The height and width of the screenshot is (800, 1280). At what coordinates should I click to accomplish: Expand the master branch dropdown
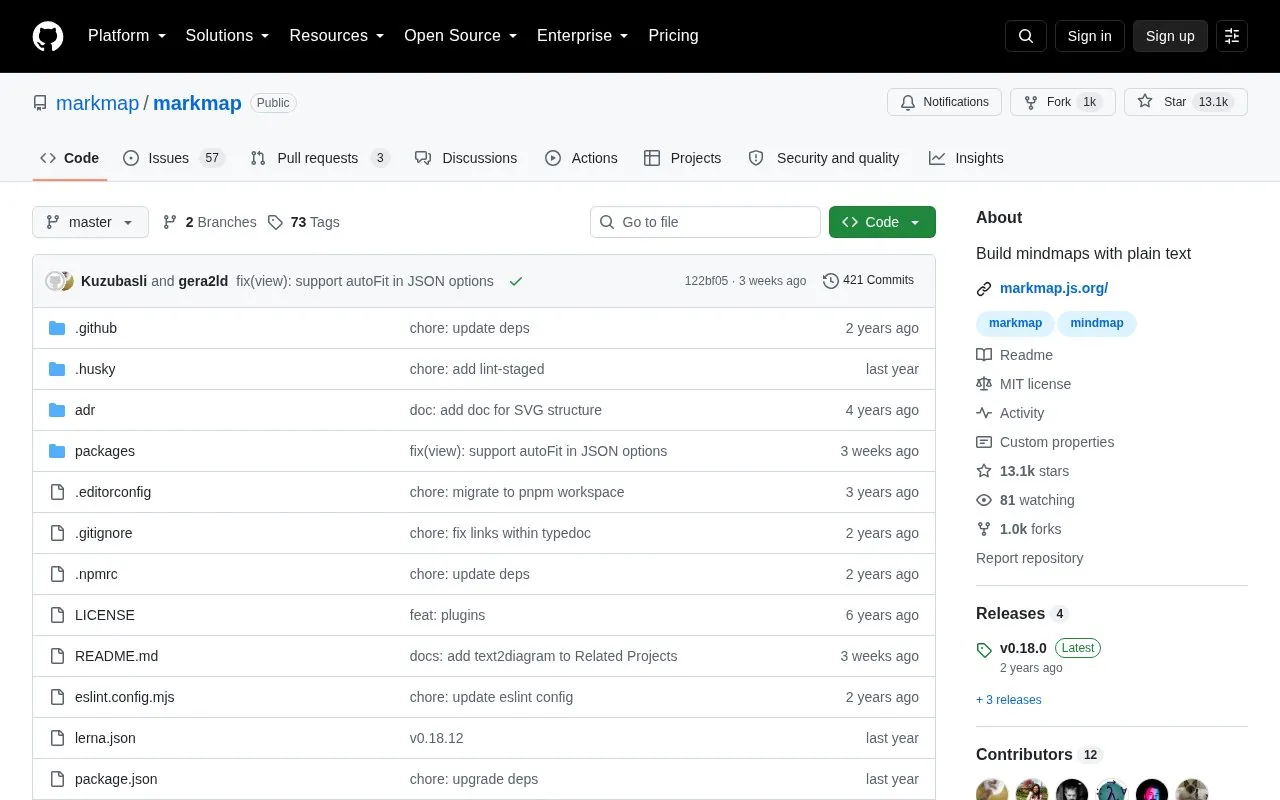pos(90,222)
